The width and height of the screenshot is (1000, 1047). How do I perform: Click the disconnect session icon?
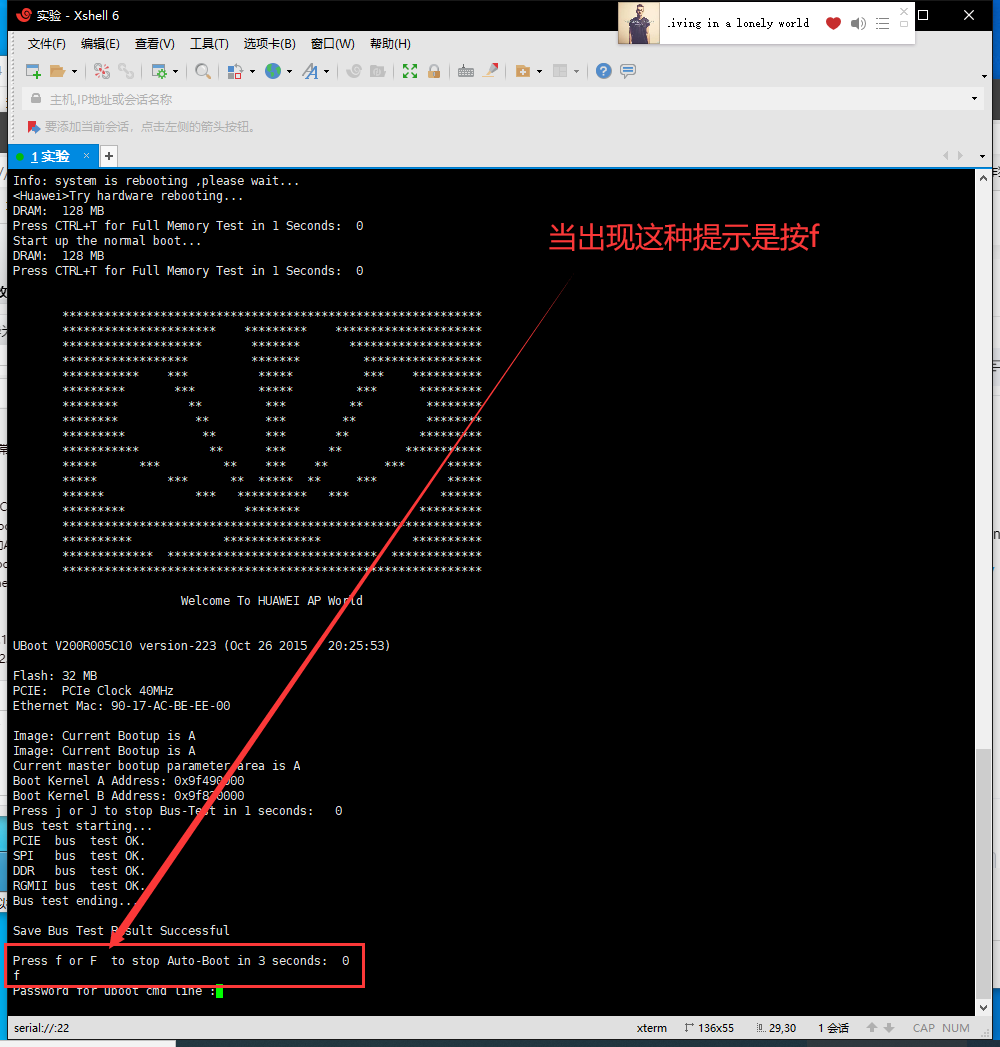101,71
